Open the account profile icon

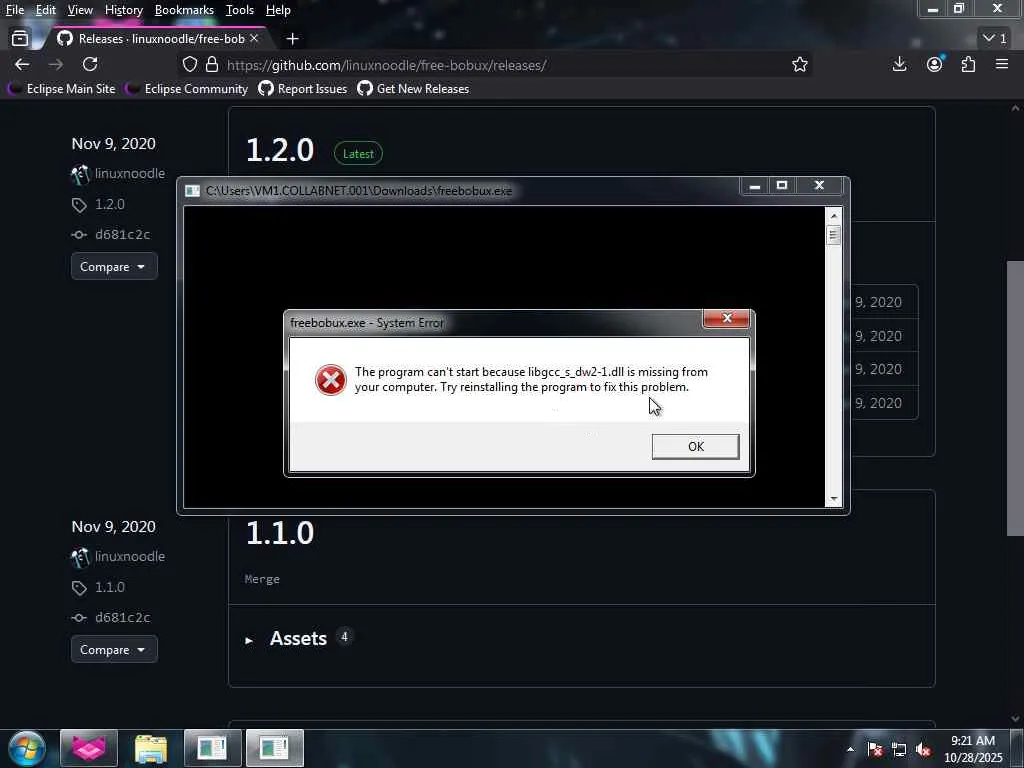coord(935,64)
